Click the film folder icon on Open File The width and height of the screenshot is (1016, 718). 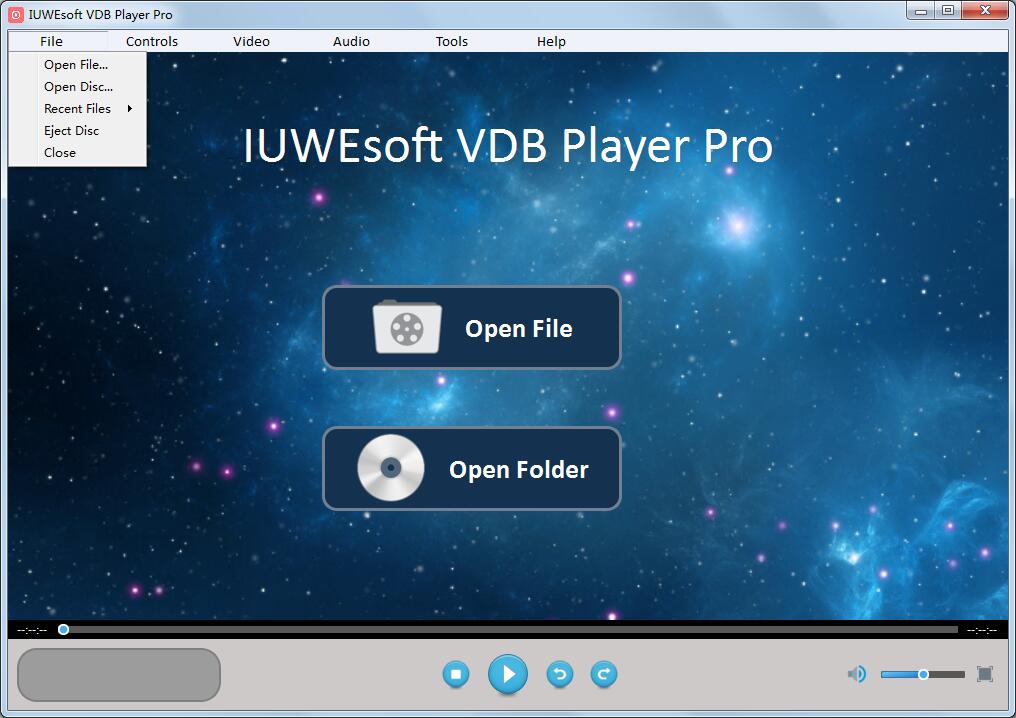[407, 327]
